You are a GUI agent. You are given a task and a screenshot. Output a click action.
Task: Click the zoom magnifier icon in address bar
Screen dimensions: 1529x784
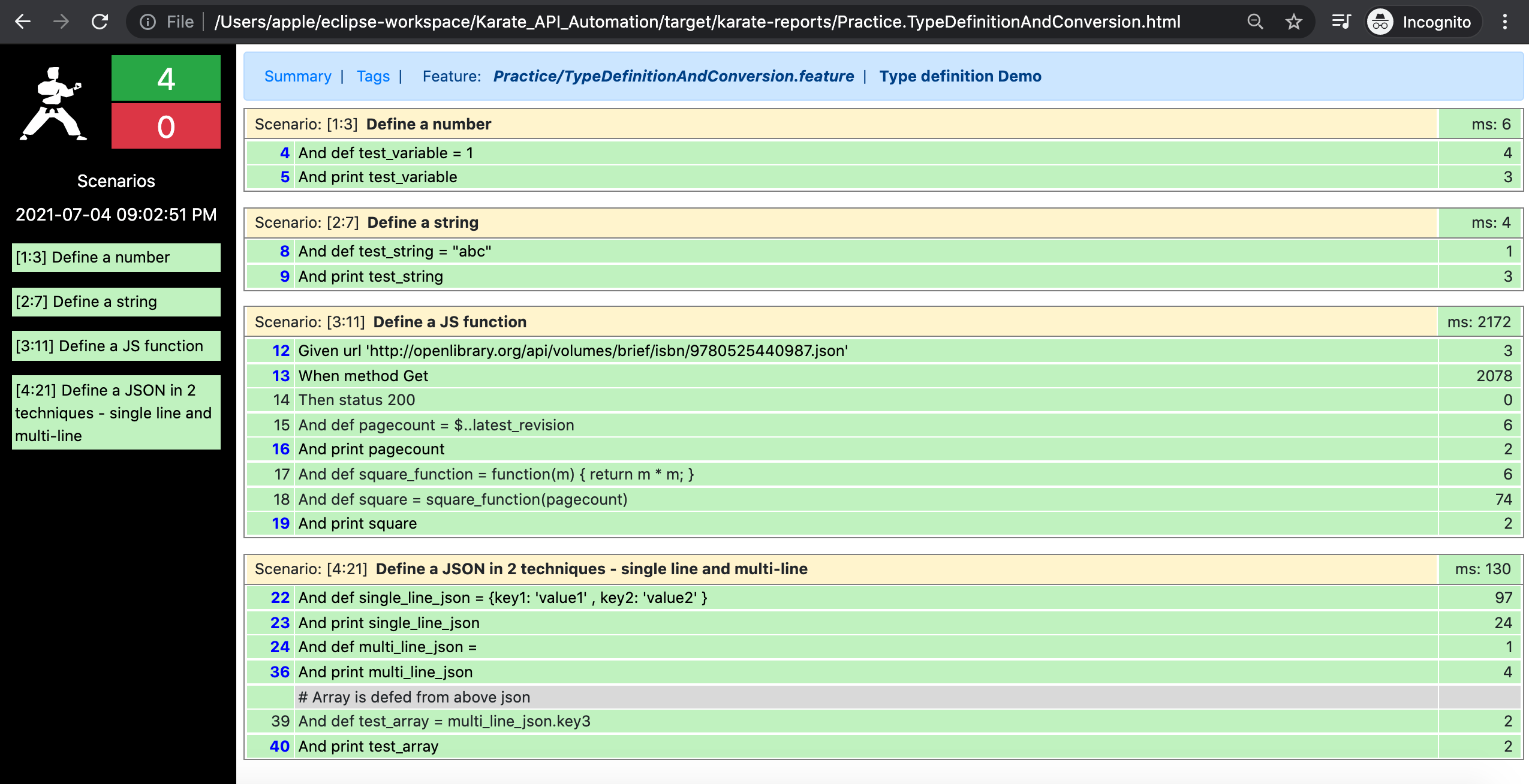click(1254, 22)
